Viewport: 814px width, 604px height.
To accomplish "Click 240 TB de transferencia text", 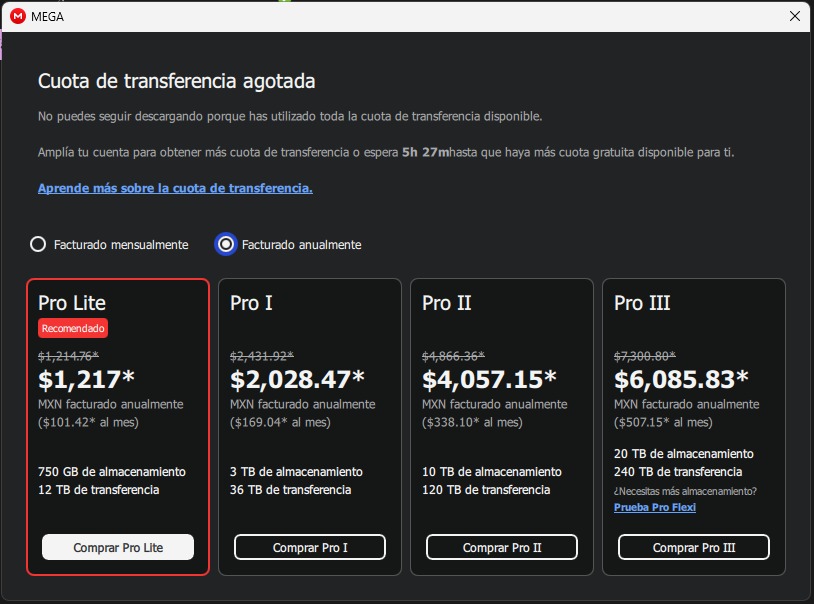I will pyautogui.click(x=678, y=472).
